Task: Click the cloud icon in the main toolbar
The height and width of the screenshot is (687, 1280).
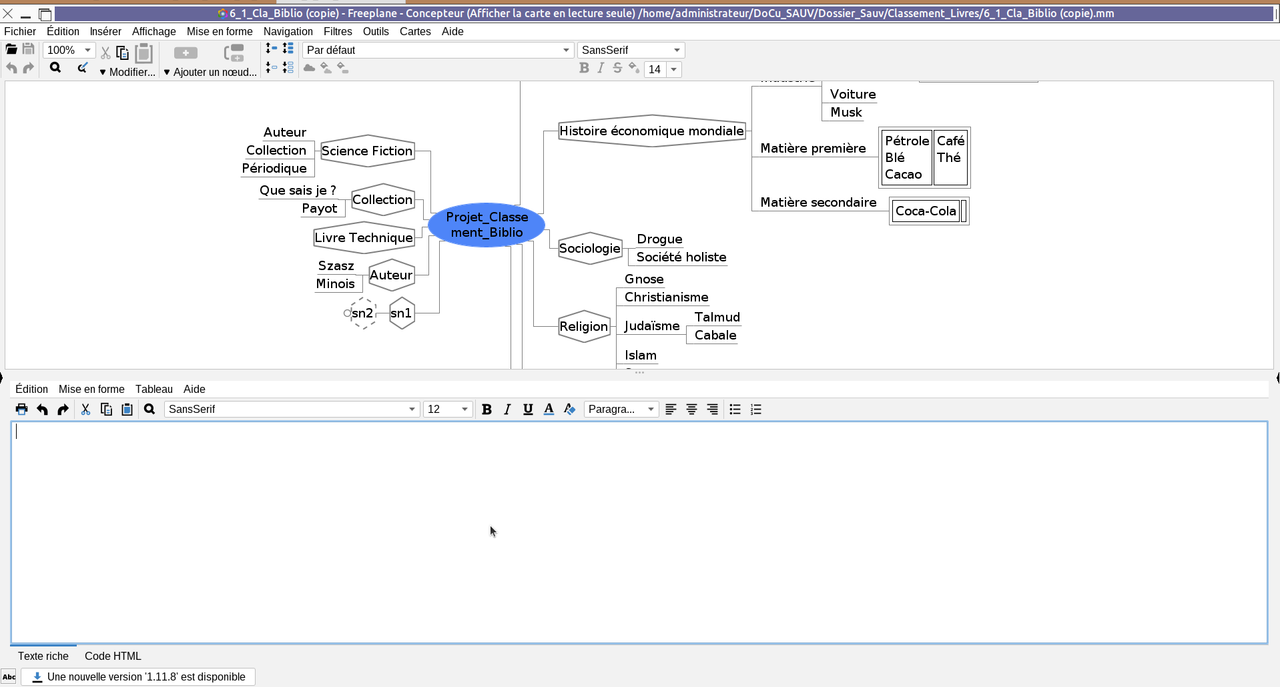Action: coord(309,68)
